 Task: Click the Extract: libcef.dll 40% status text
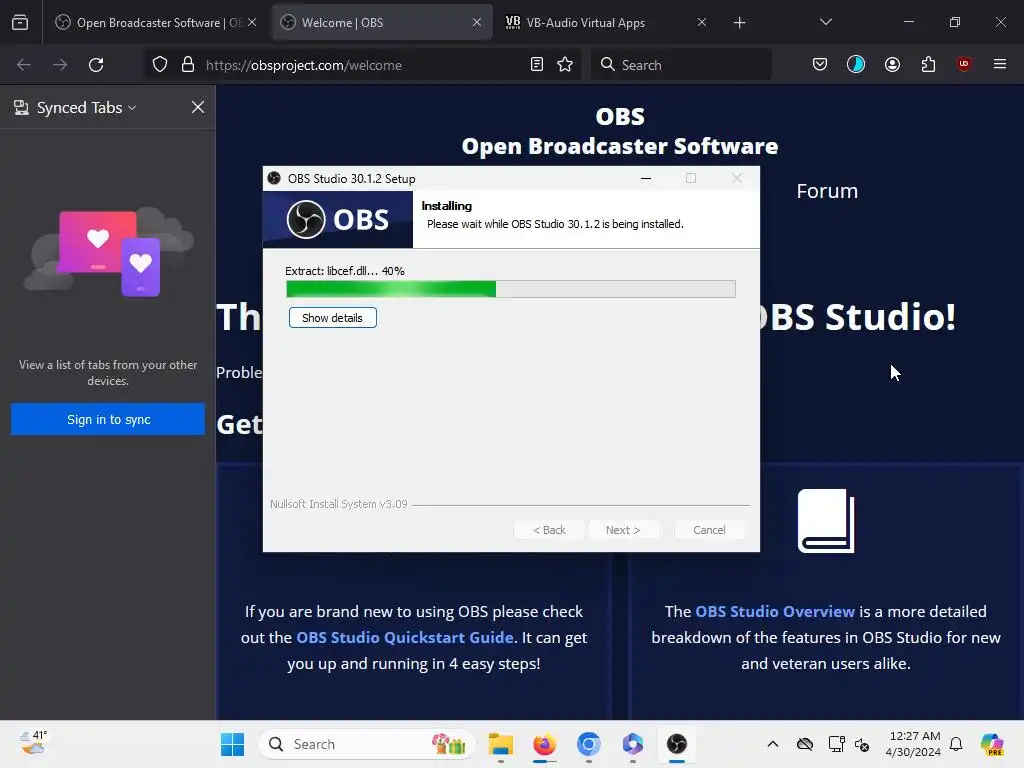pyautogui.click(x=345, y=271)
